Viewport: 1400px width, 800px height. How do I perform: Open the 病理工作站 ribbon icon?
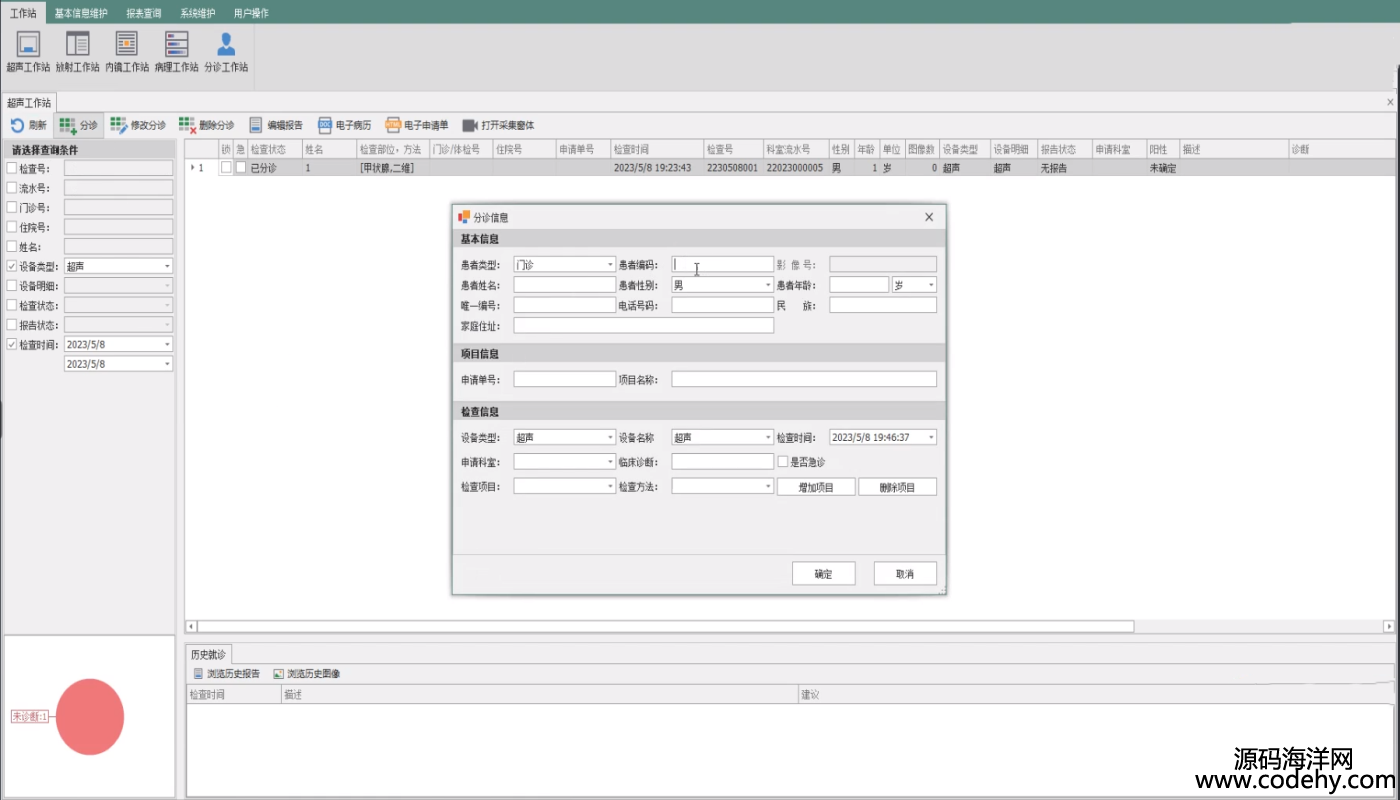click(177, 51)
